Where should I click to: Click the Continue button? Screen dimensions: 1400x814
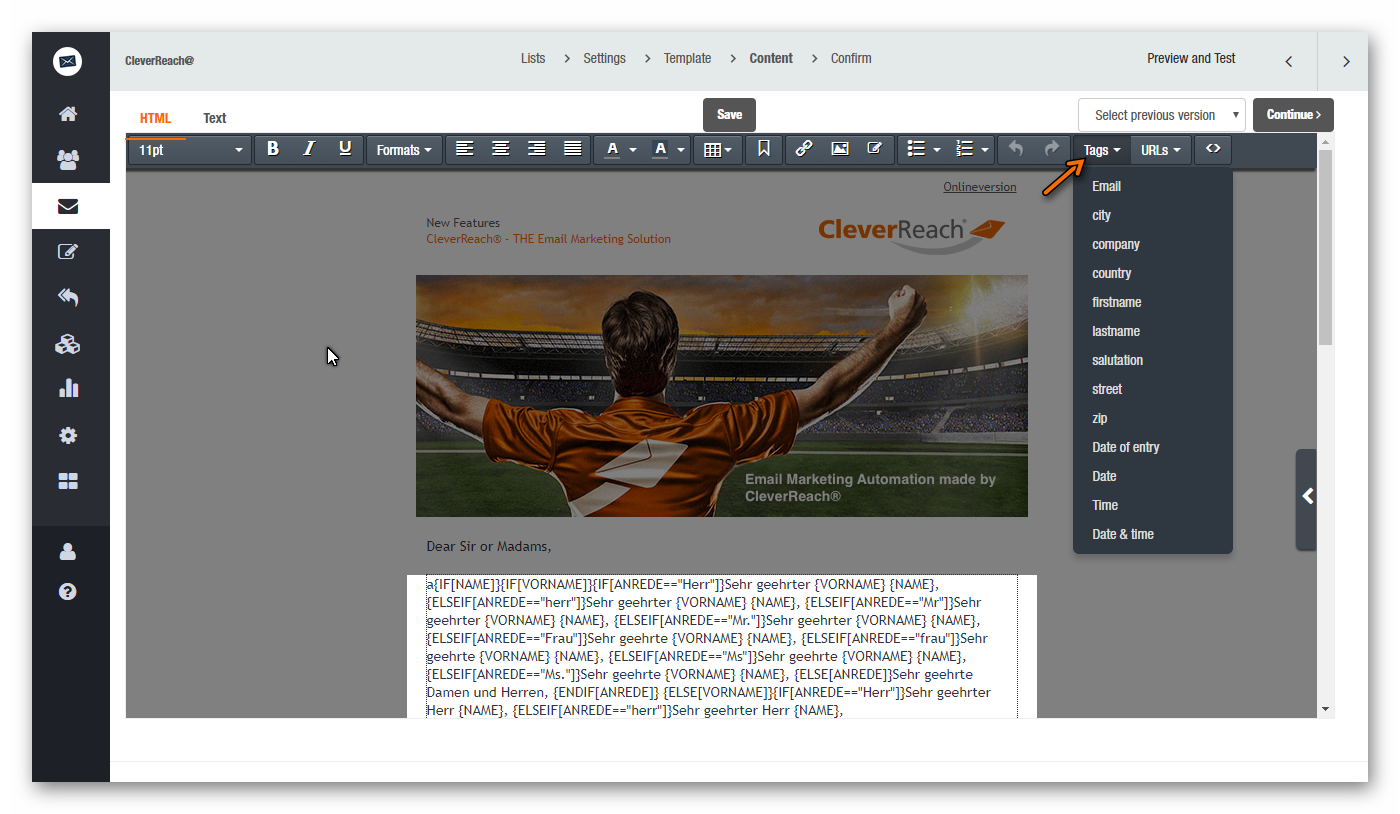pos(1293,115)
